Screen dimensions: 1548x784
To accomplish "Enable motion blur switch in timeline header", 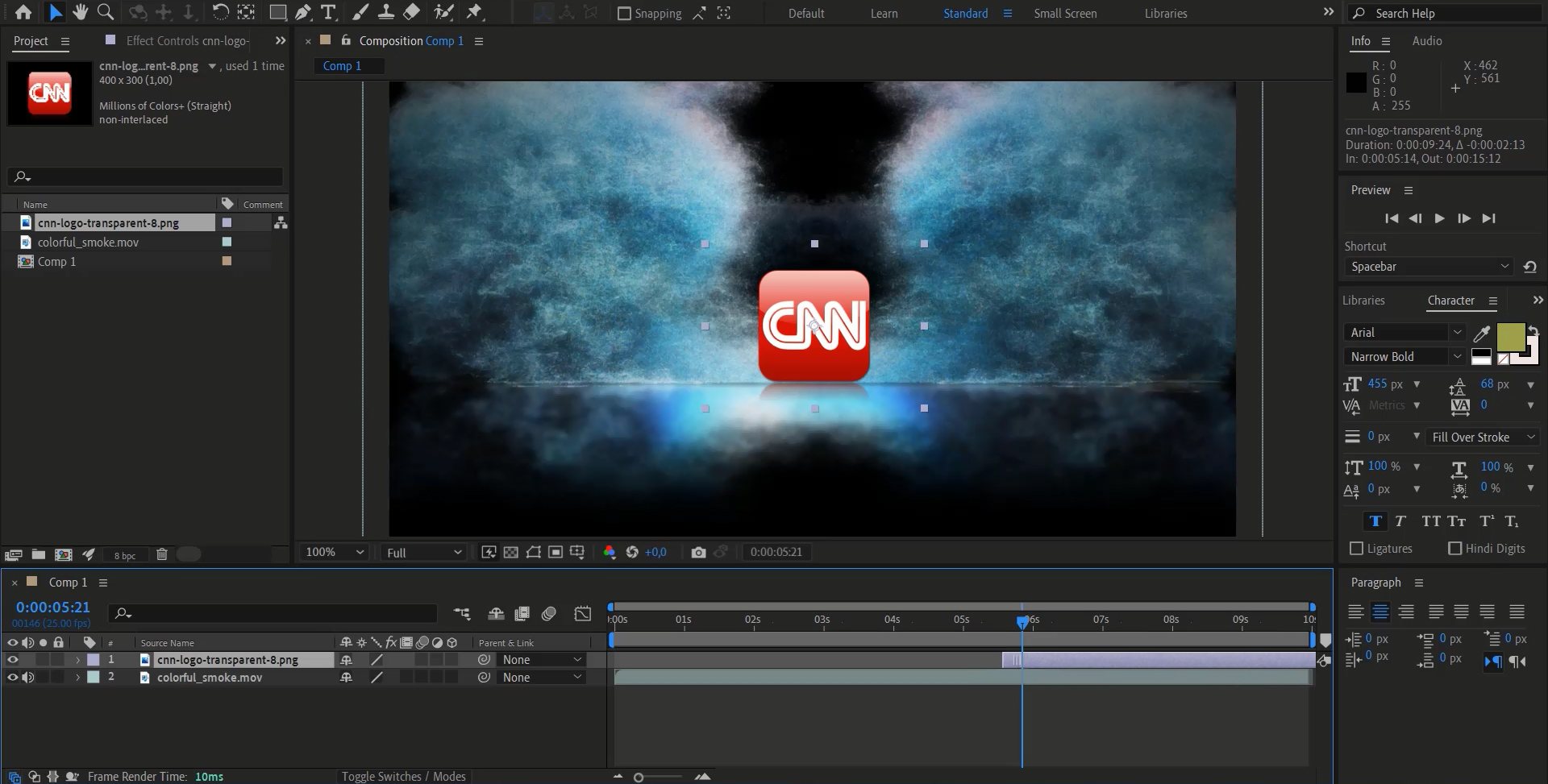I will pos(548,614).
